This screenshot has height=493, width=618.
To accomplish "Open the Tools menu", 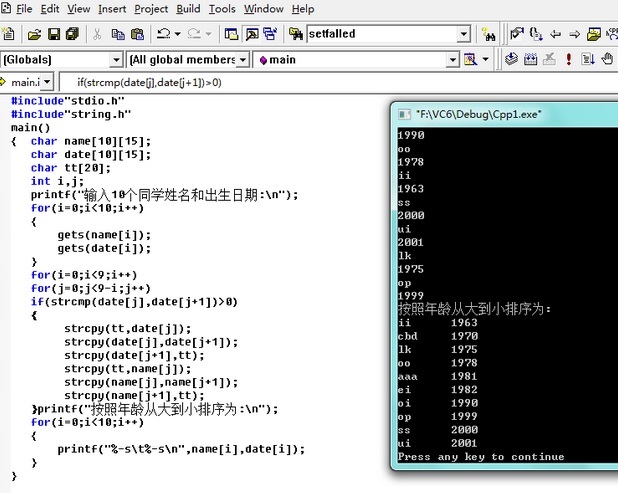I will click(222, 9).
